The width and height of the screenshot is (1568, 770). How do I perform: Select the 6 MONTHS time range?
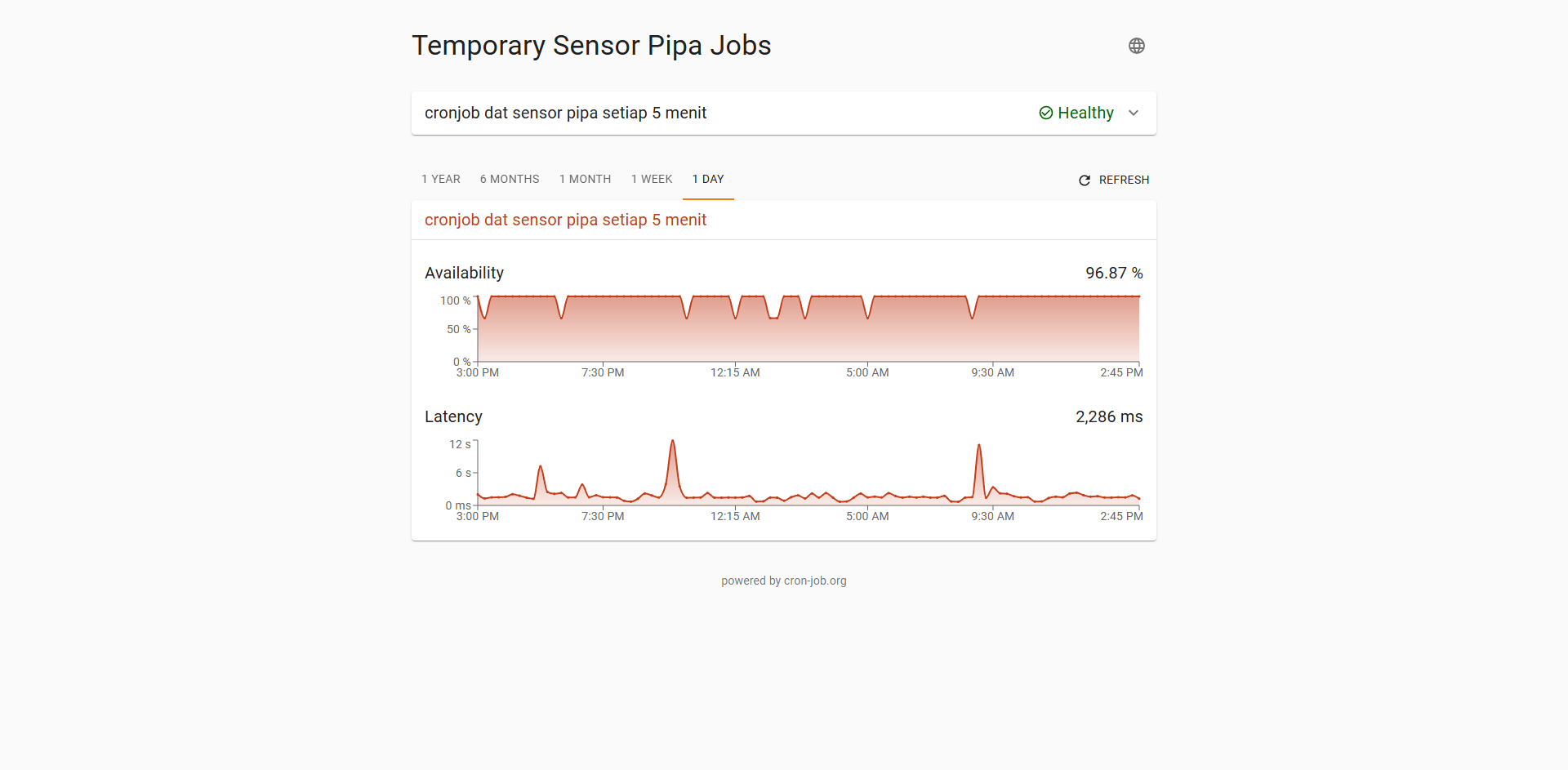(x=510, y=179)
